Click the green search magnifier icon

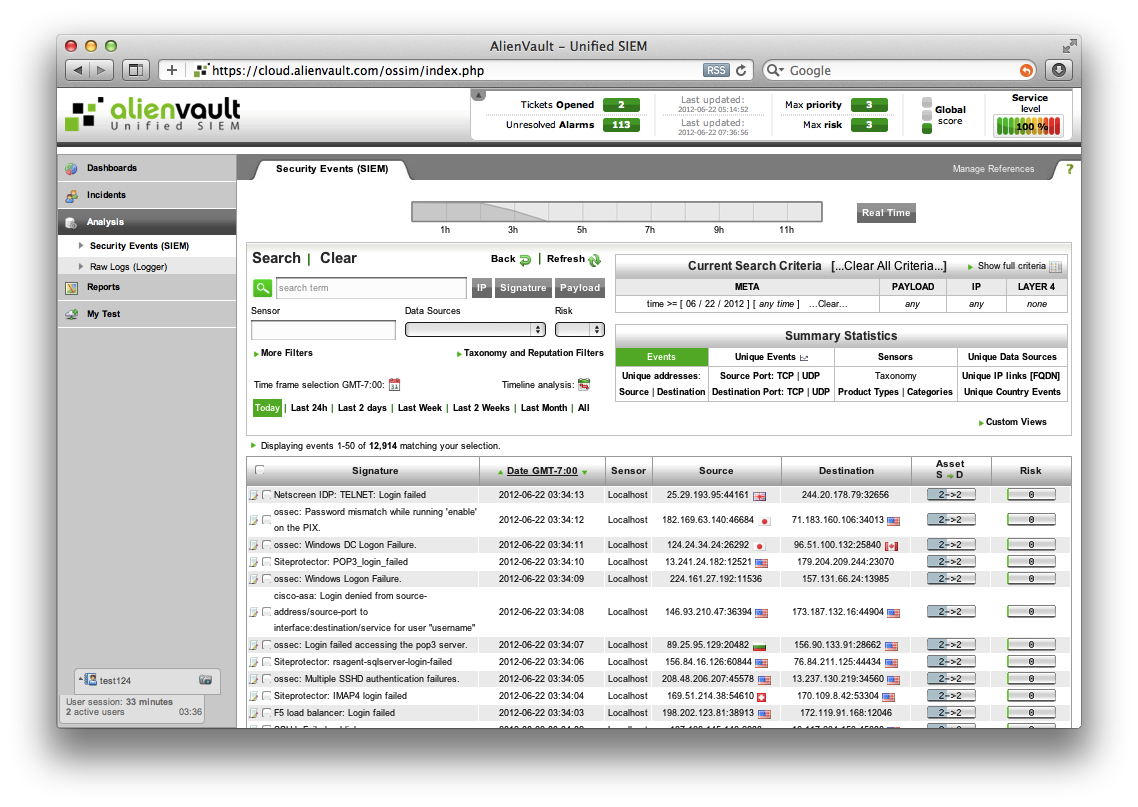tap(262, 288)
